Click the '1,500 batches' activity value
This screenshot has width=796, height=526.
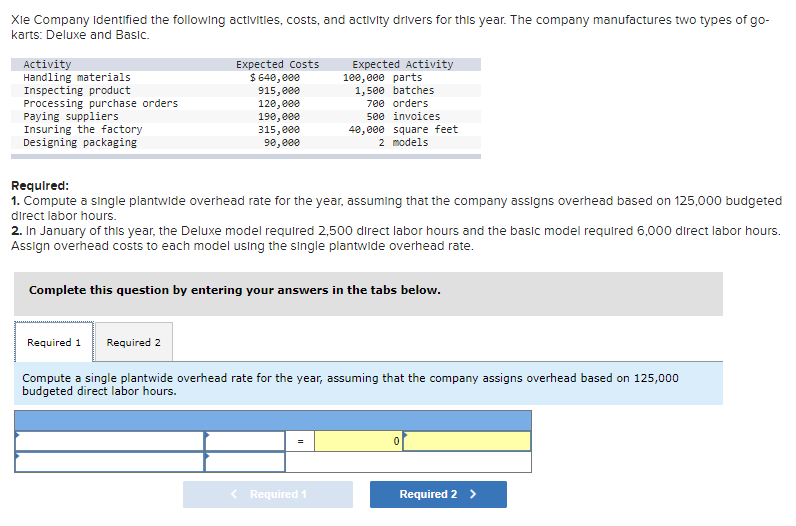[394, 90]
